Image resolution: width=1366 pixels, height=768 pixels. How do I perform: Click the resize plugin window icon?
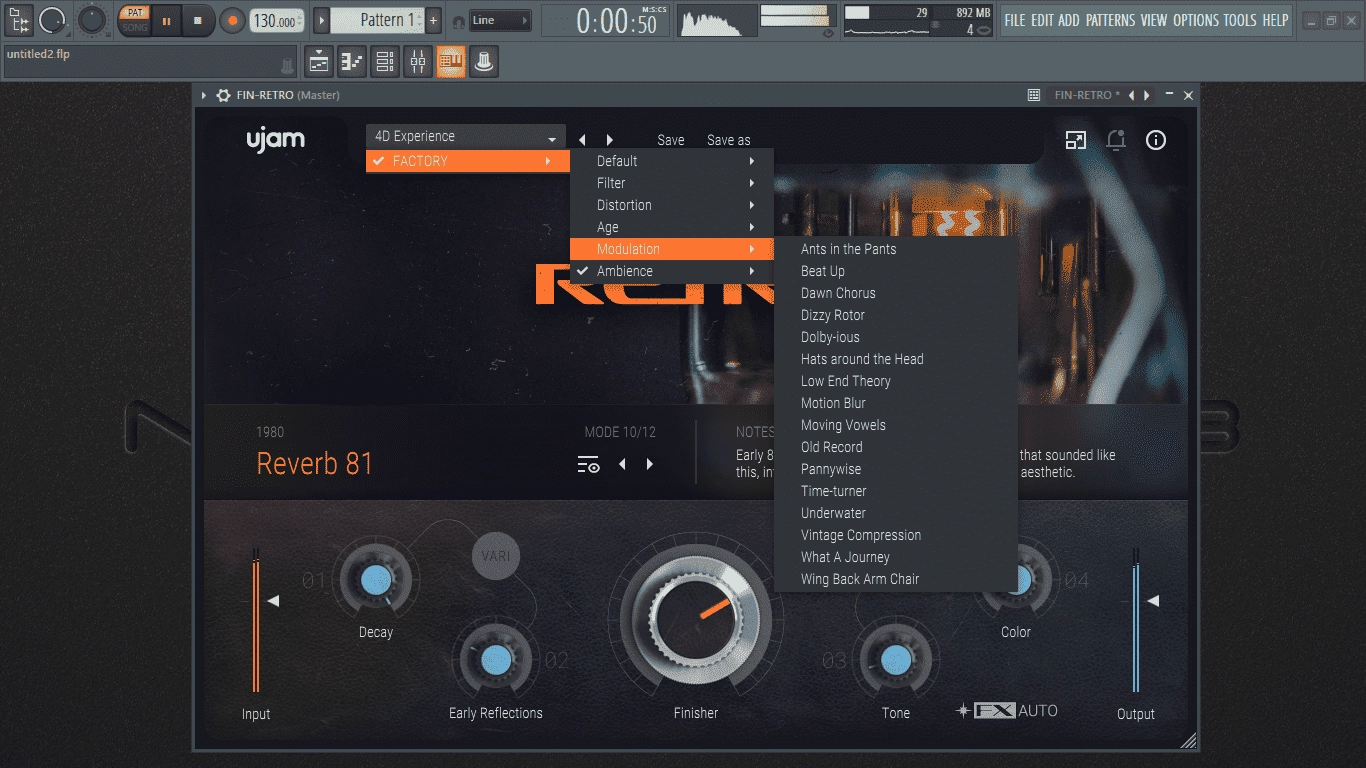[1076, 140]
